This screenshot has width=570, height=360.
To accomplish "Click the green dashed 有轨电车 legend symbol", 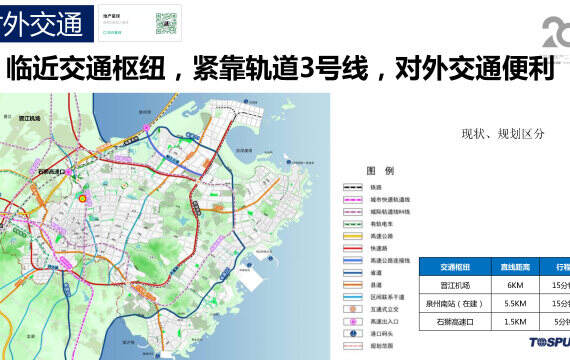I will (x=353, y=224).
